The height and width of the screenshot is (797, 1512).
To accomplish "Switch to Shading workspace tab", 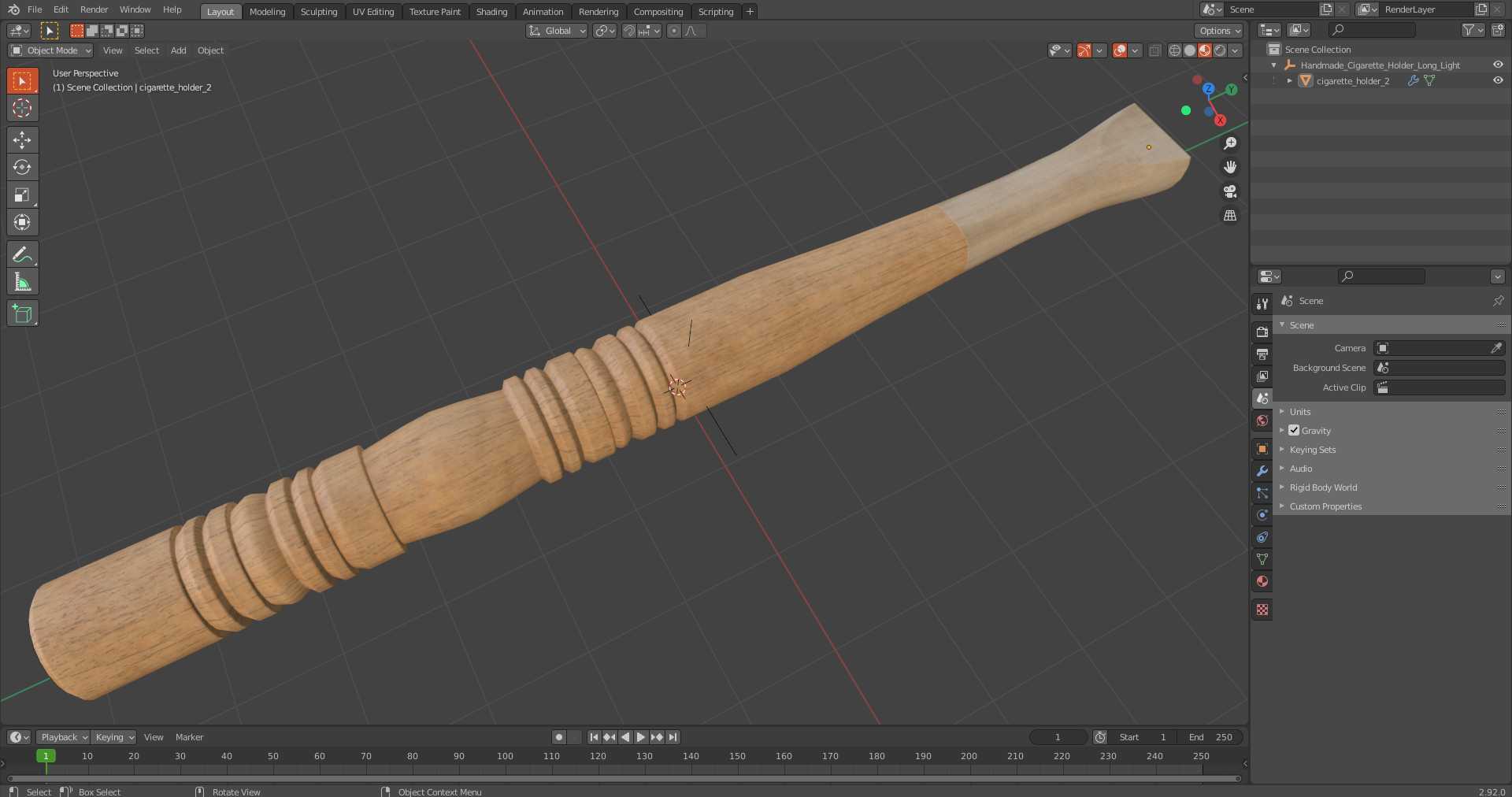I will click(491, 11).
